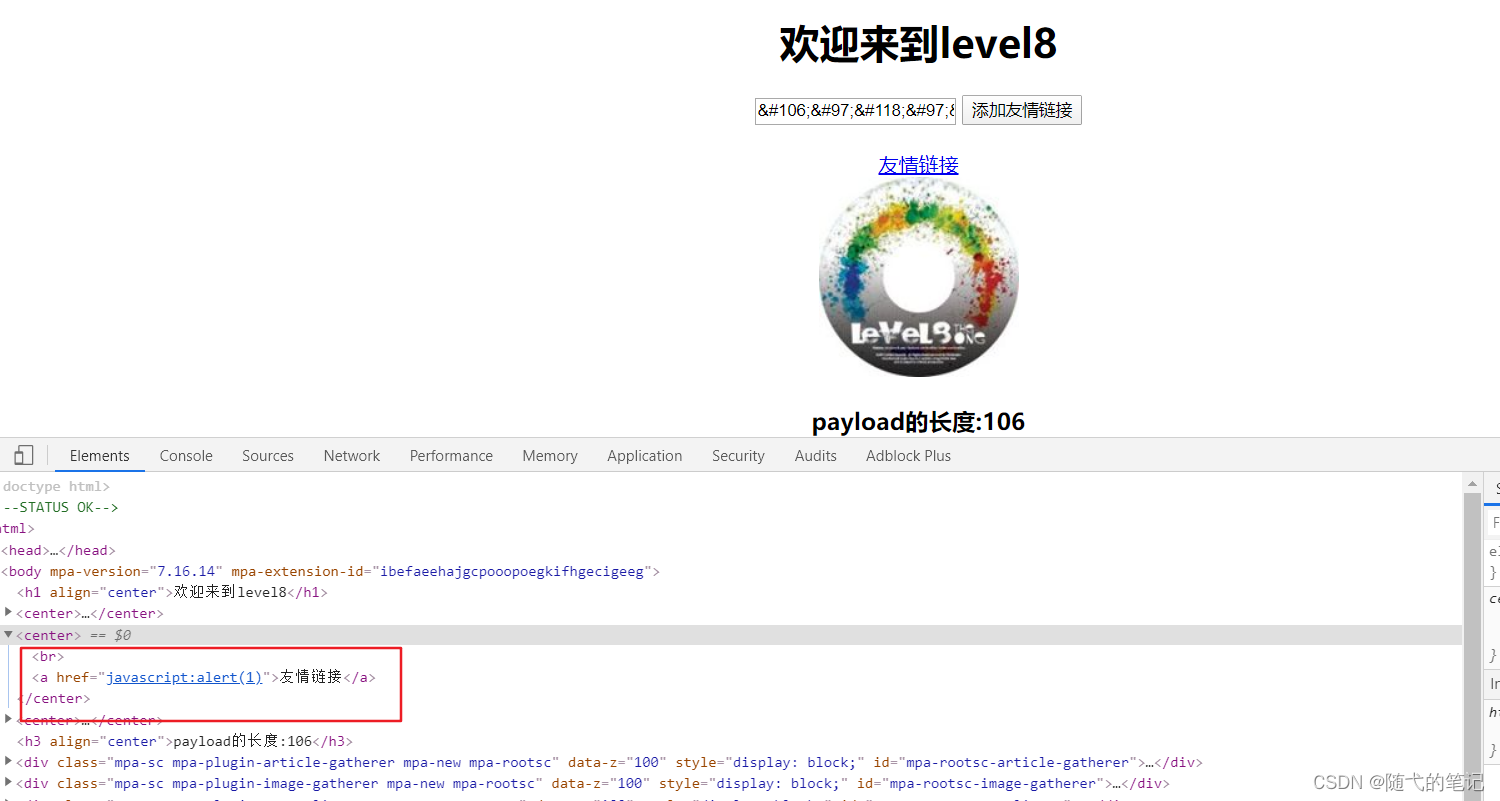Click the link input field with encoded payload
The width and height of the screenshot is (1500, 801).
855,110
